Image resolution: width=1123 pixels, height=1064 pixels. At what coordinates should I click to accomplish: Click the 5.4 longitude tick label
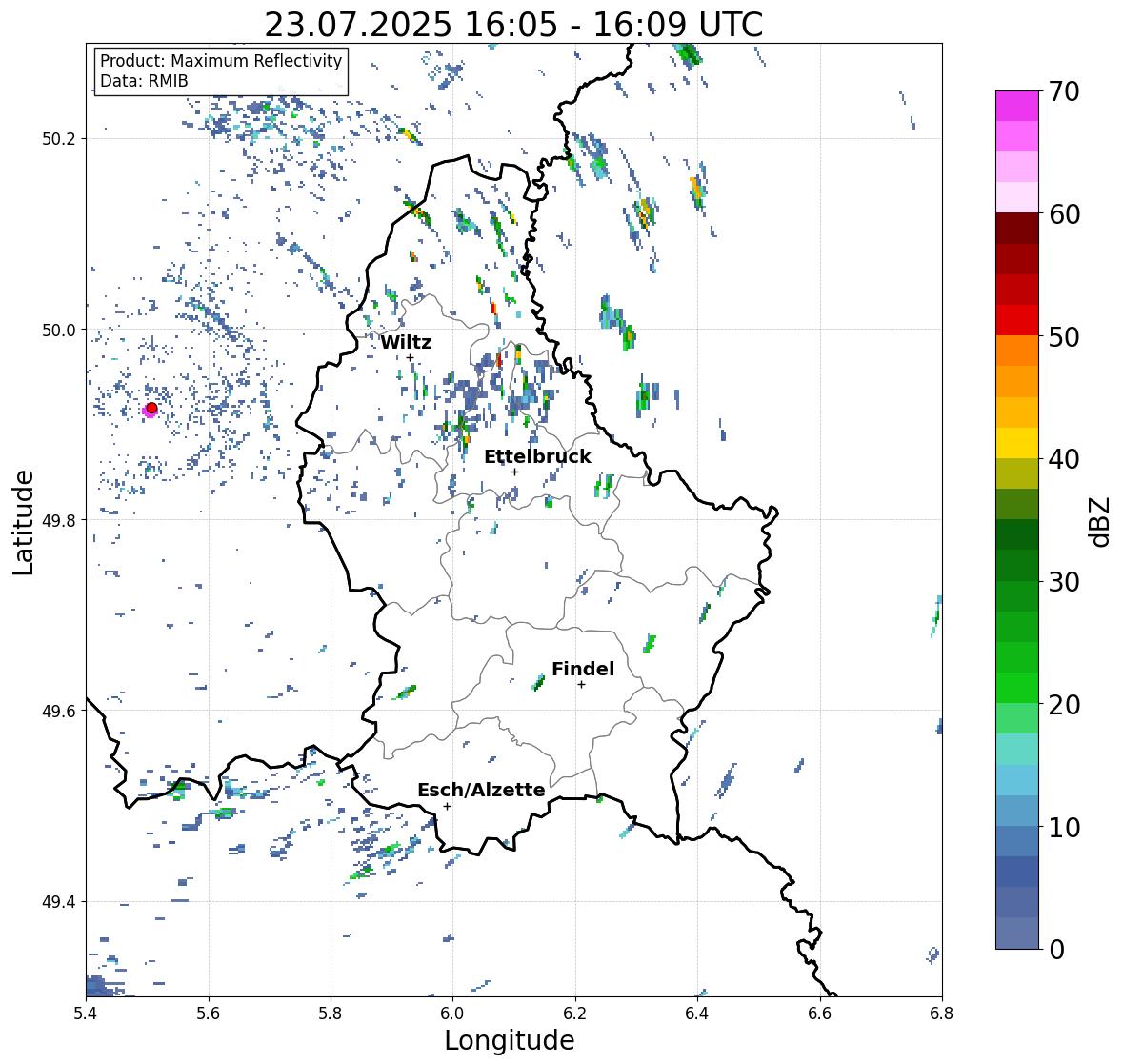pyautogui.click(x=86, y=1014)
